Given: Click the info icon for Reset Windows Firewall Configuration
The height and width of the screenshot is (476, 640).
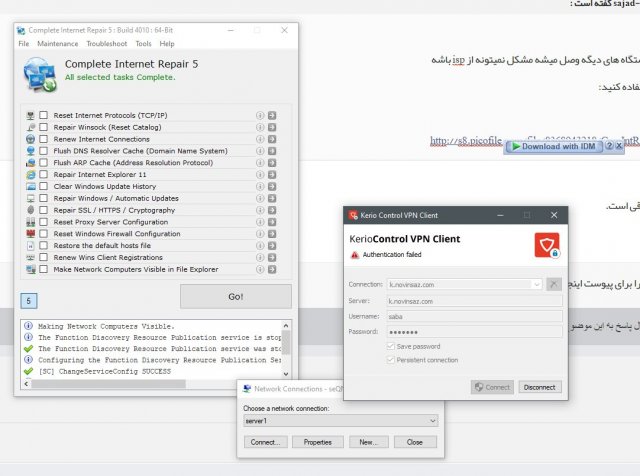Looking at the screenshot, I should tap(261, 233).
